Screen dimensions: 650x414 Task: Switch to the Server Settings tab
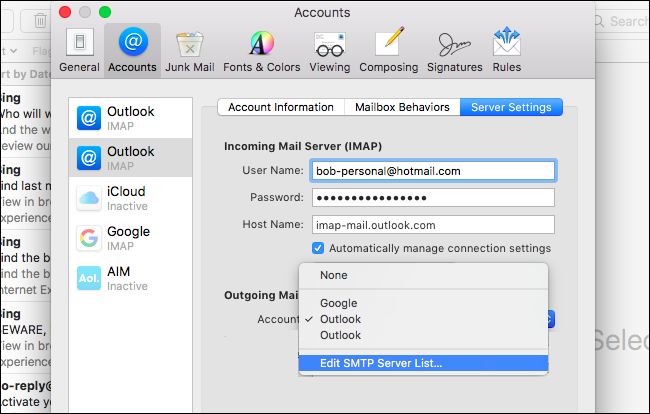[511, 107]
